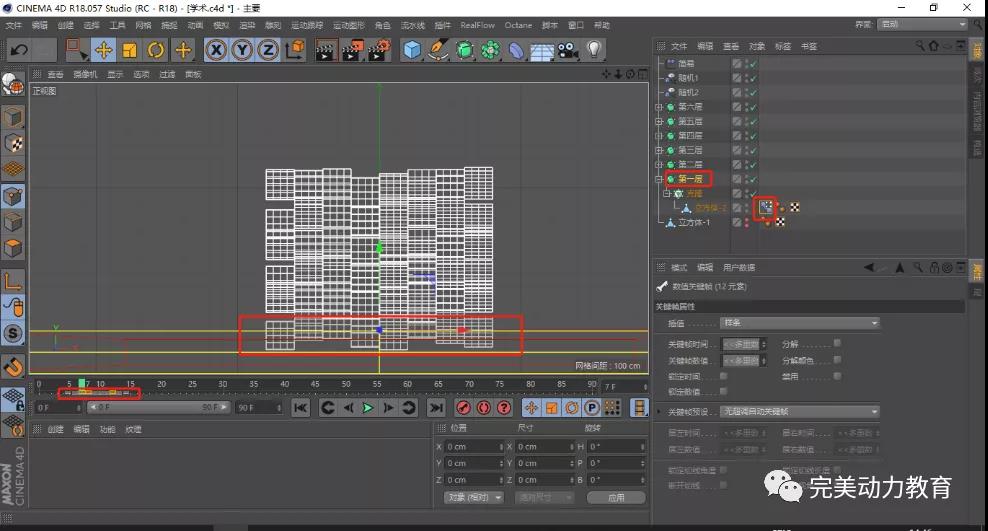Viewport: 988px width, 531px height.
Task: Click the timeline ruler at frame 45
Action: click(x=315, y=385)
